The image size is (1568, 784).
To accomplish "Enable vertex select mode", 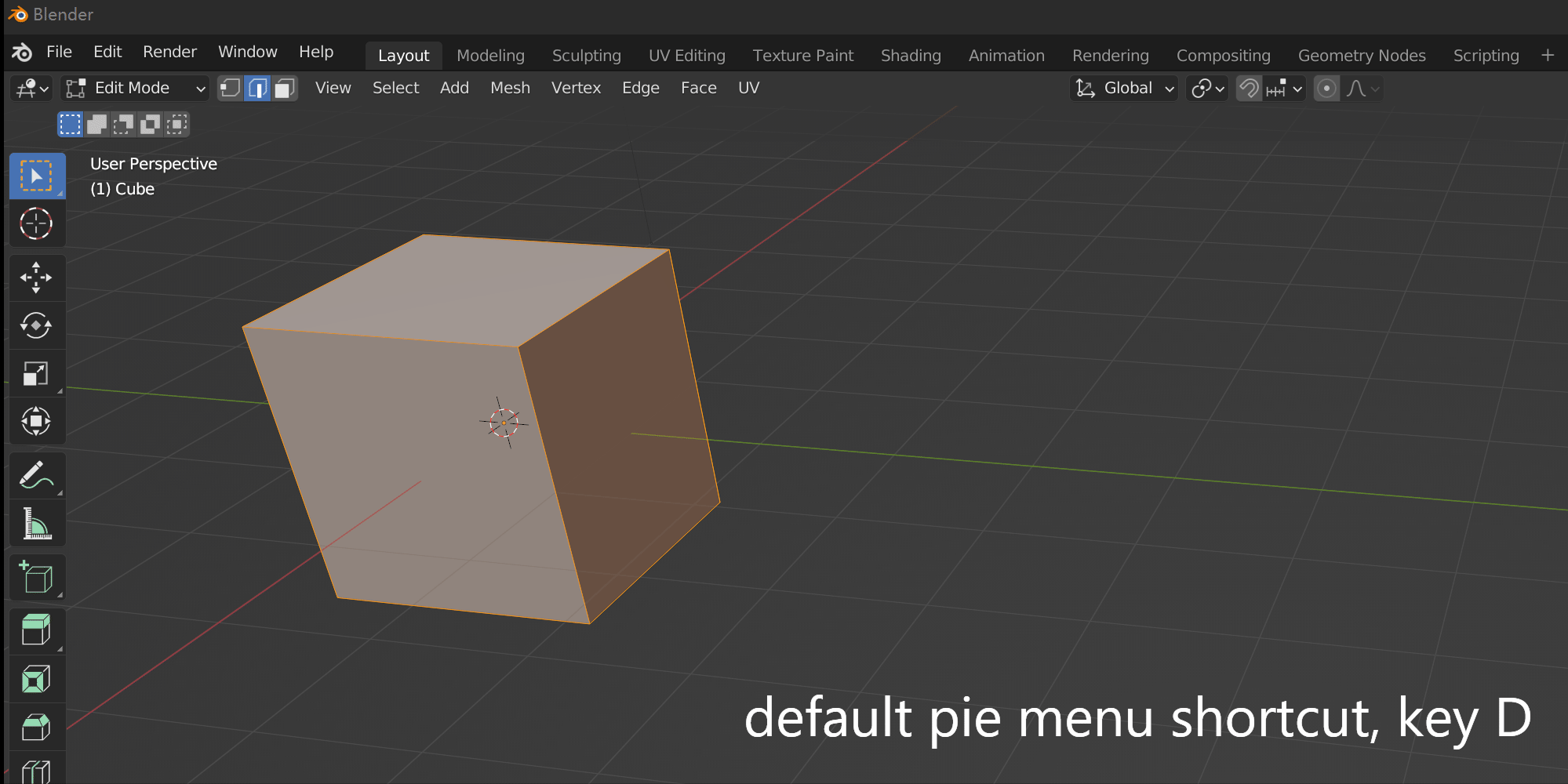I will (230, 88).
